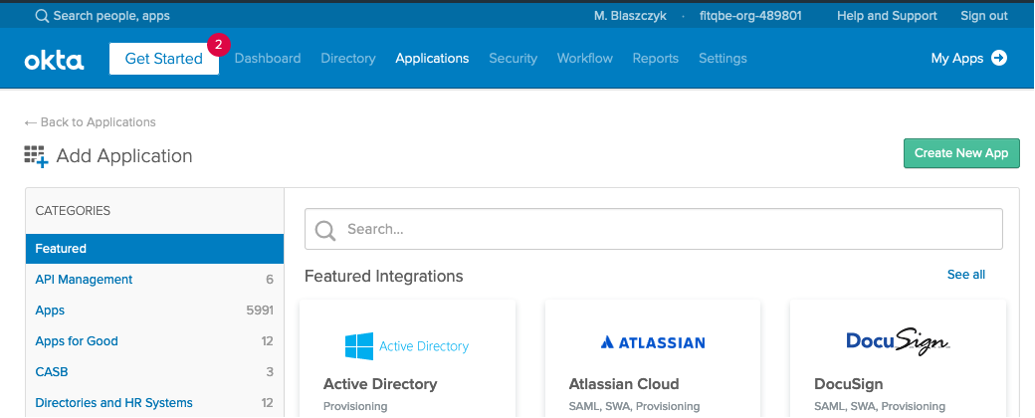Viewport: 1035px width, 418px height.
Task: Click Sign out
Action: tap(984, 16)
